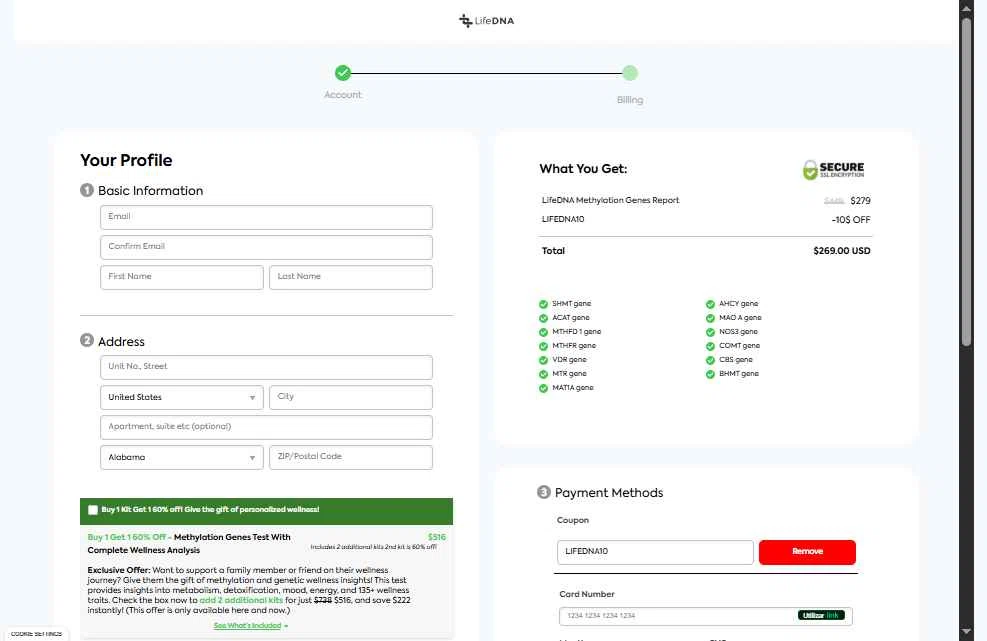This screenshot has width=987, height=641.
Task: Click the green check beside BHMT gene
Action: (x=710, y=374)
